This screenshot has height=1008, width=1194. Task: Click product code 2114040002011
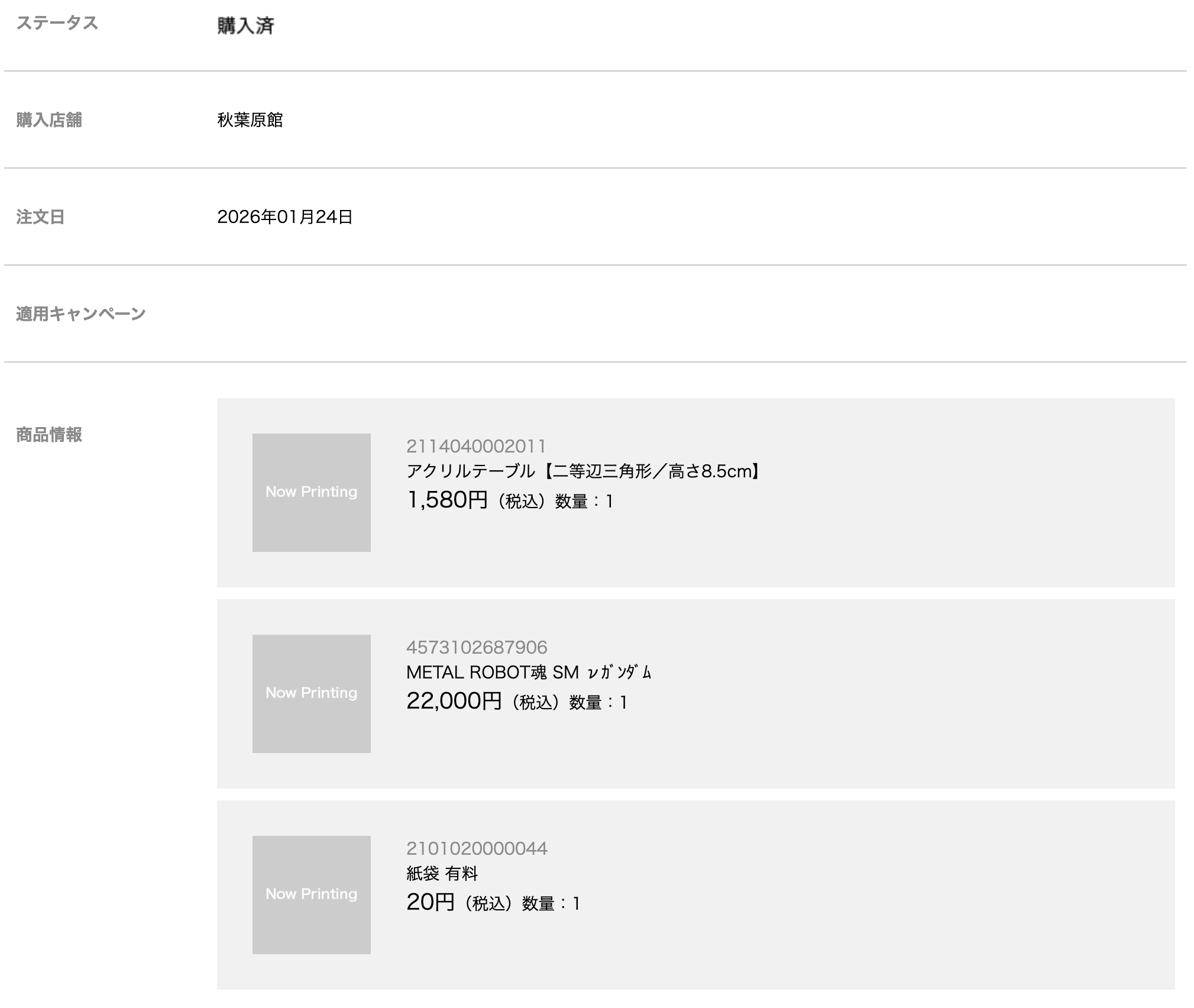coord(476,446)
